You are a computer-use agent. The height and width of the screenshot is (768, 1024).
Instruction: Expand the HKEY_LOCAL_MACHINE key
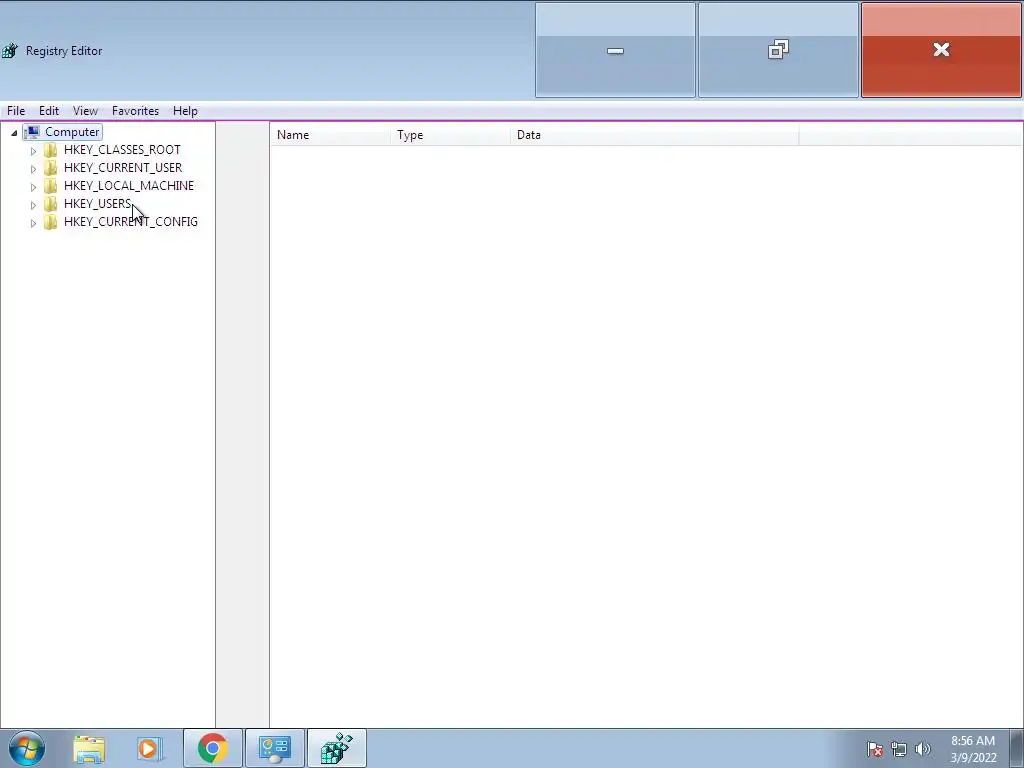(33, 187)
